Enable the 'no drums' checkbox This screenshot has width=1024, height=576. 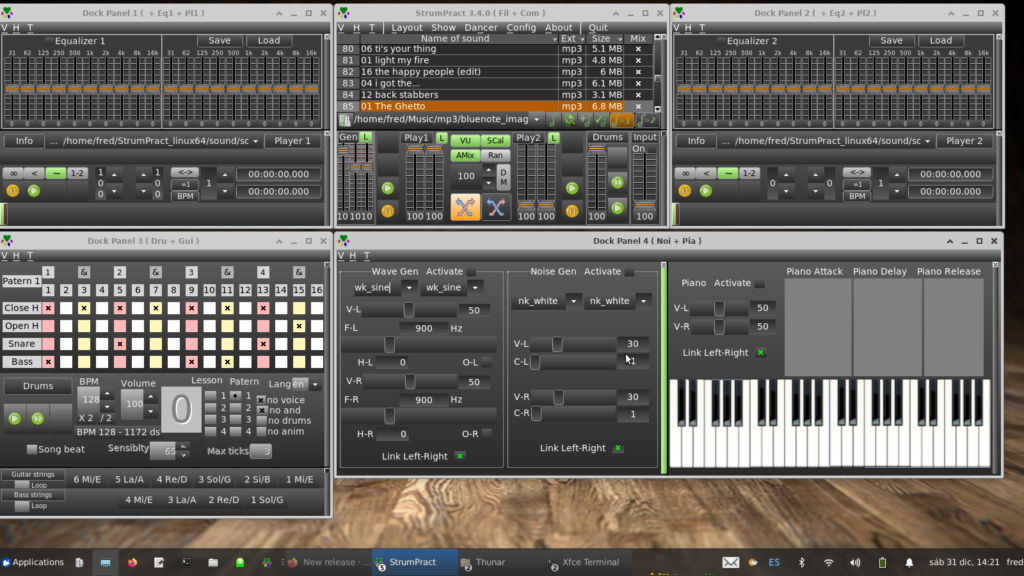point(262,421)
